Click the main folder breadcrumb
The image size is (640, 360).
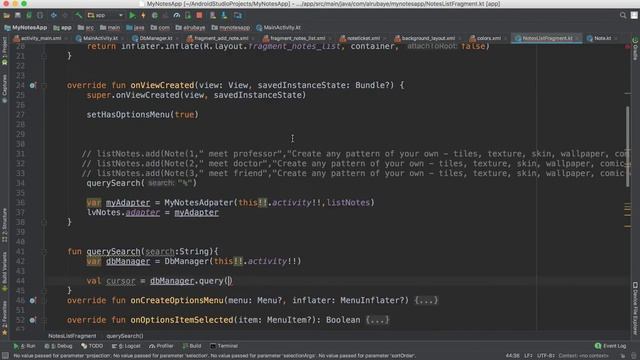coord(110,28)
